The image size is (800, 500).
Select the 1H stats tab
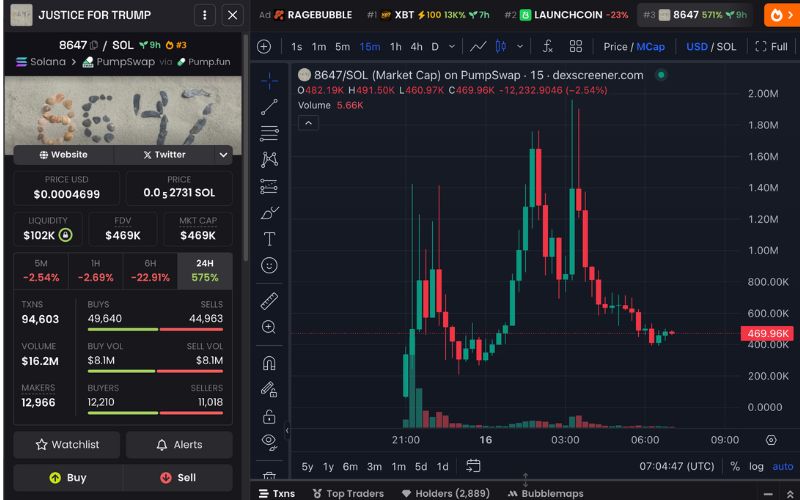95,271
